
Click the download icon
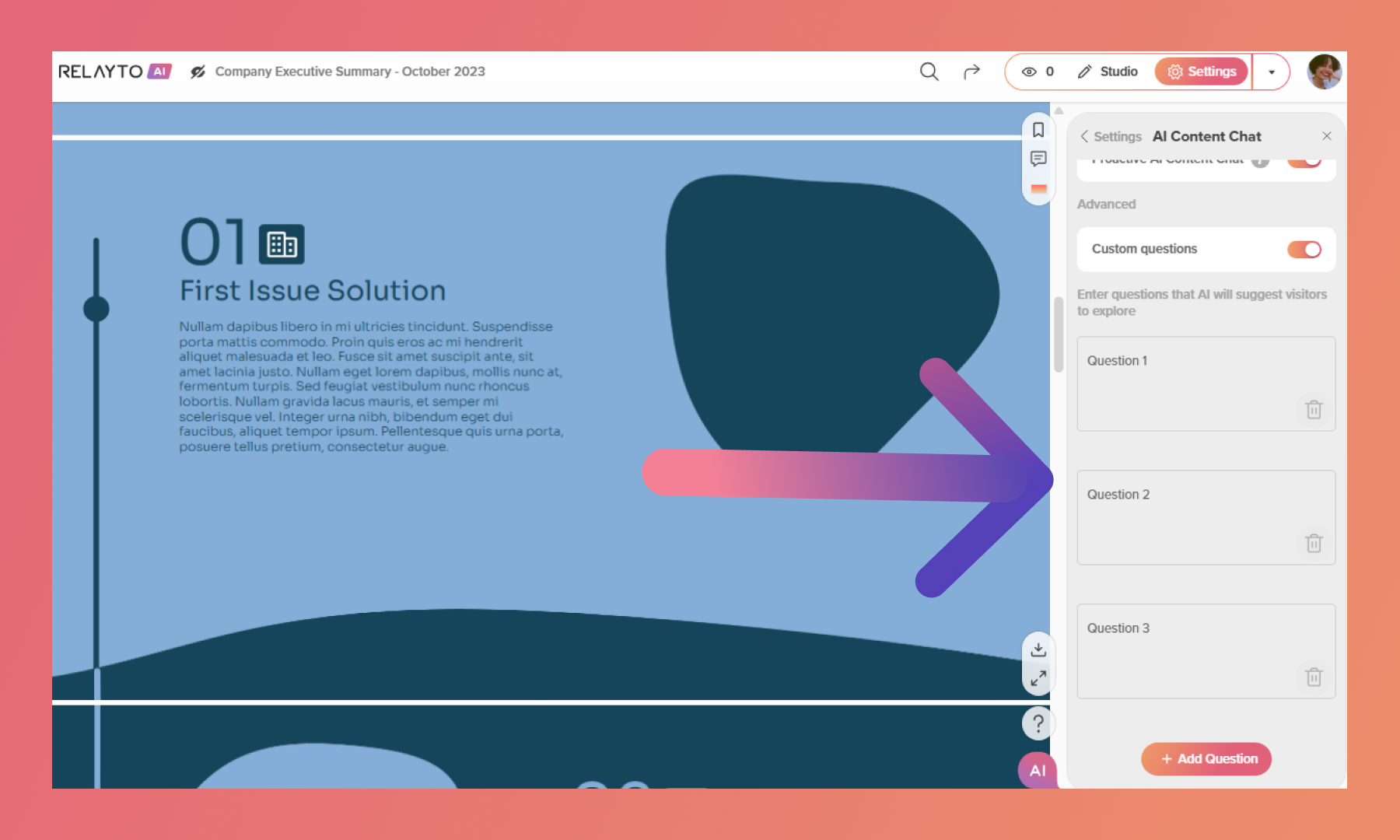click(1038, 649)
